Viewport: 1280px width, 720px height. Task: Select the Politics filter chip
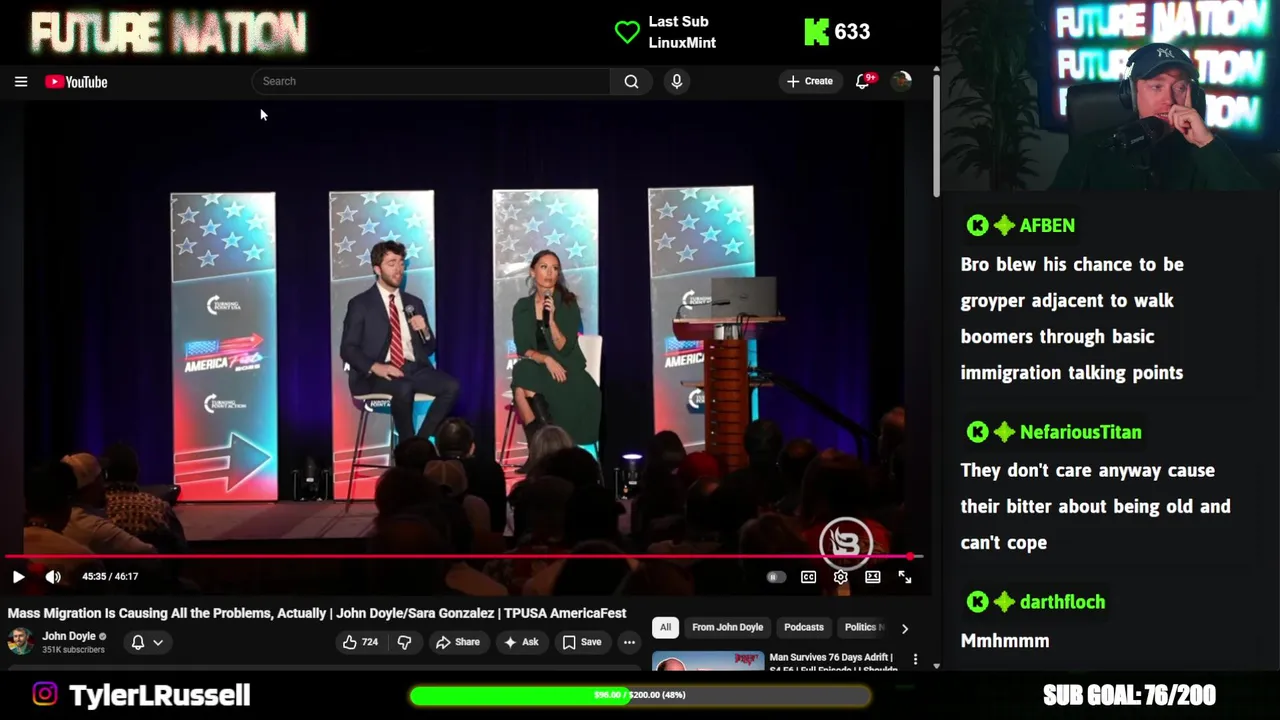click(864, 627)
